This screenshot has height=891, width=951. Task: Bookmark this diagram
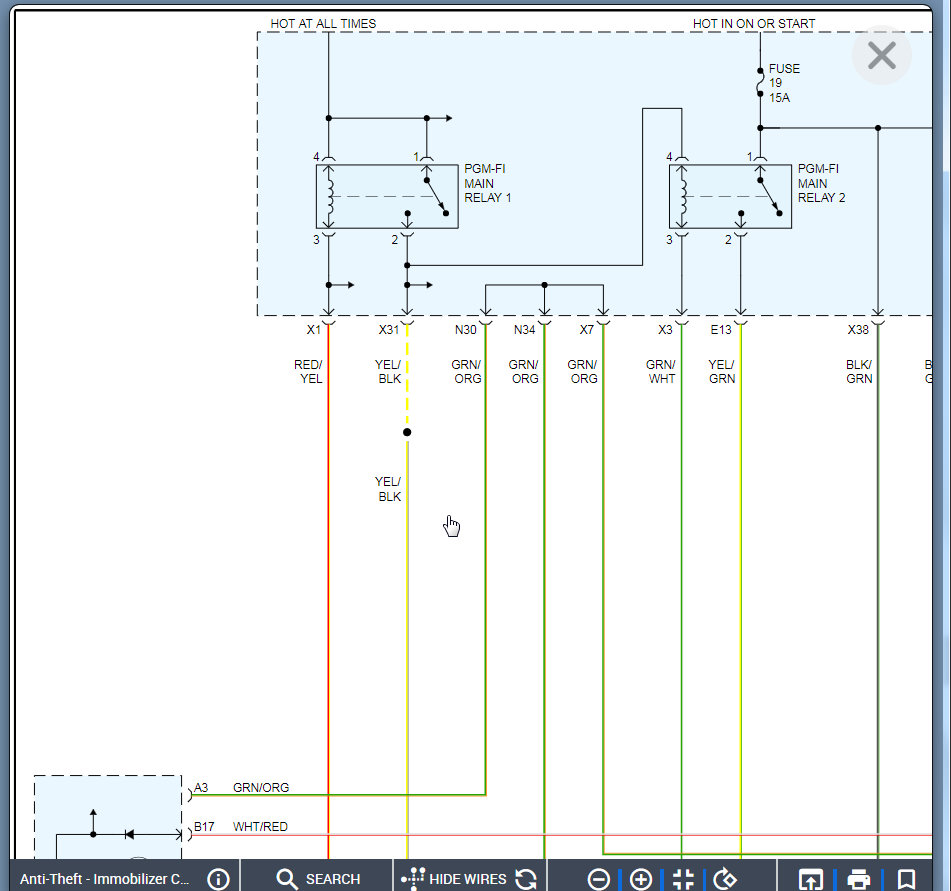(x=906, y=878)
